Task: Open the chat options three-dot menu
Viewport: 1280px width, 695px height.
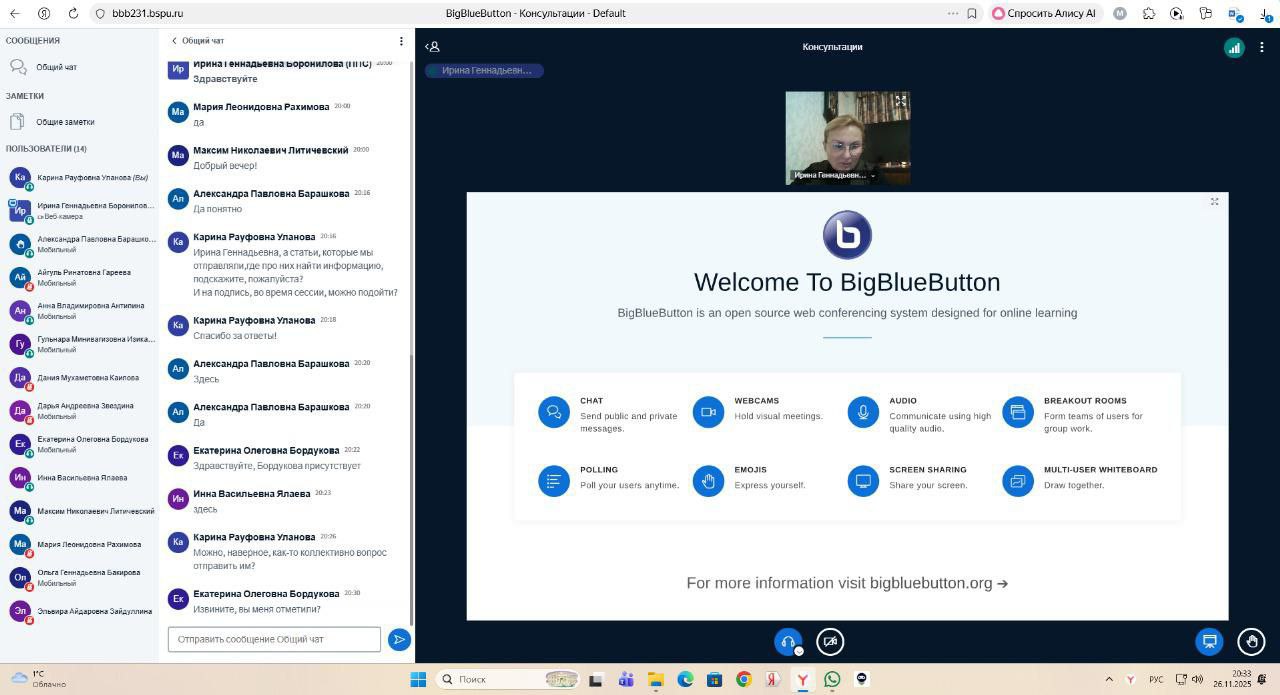Action: click(x=401, y=41)
